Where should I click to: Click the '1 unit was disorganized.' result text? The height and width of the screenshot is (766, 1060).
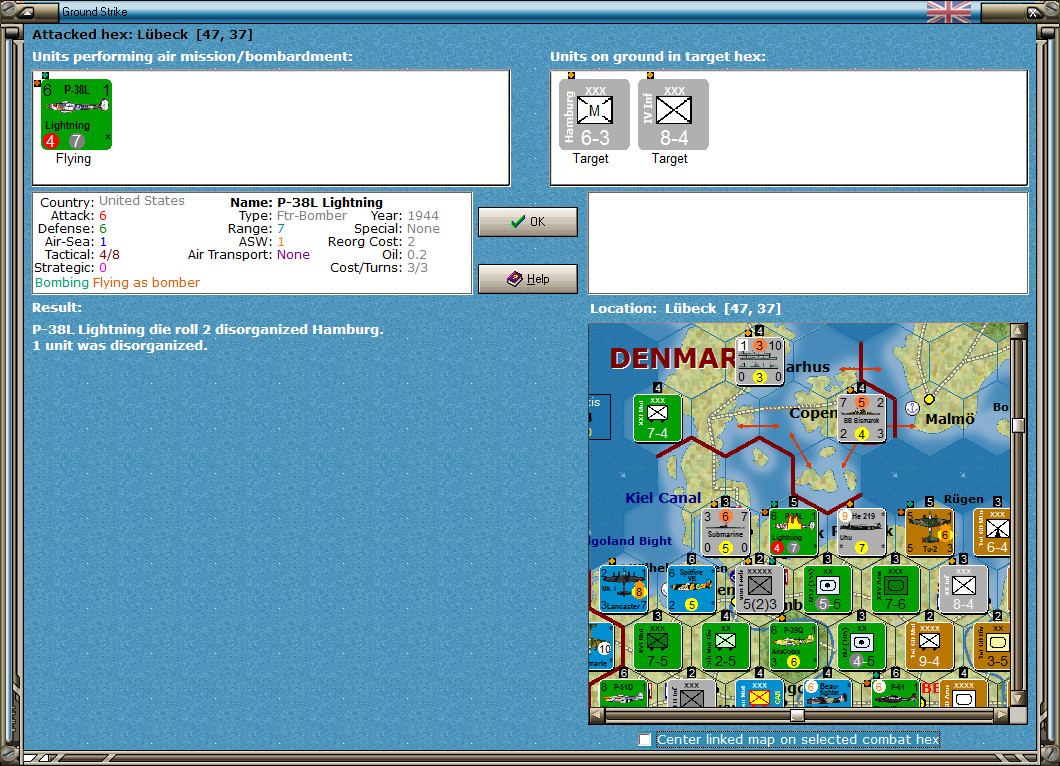coord(120,345)
